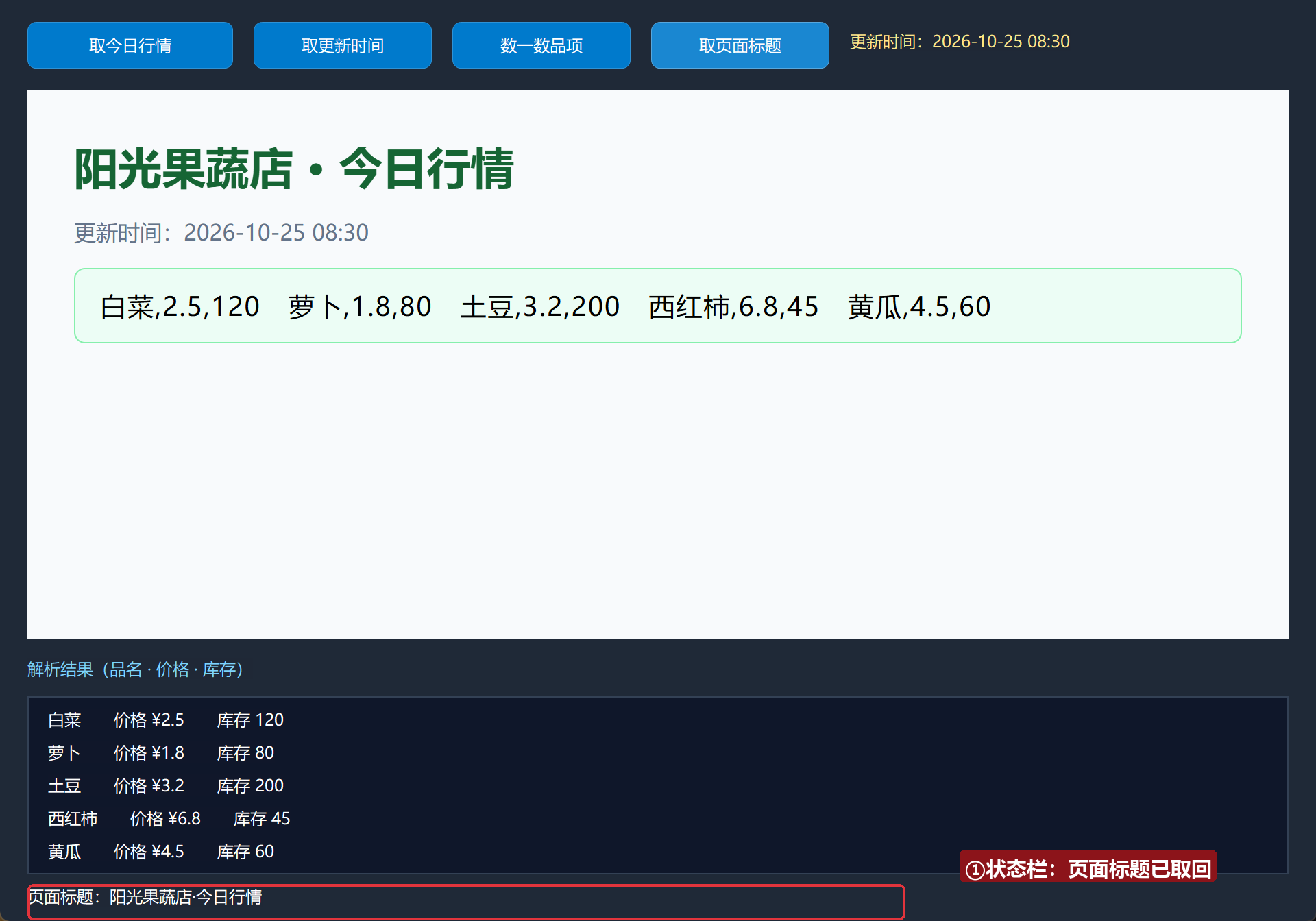
Task: Select the yellow 更新时间 text in the top bar
Action: (960, 42)
